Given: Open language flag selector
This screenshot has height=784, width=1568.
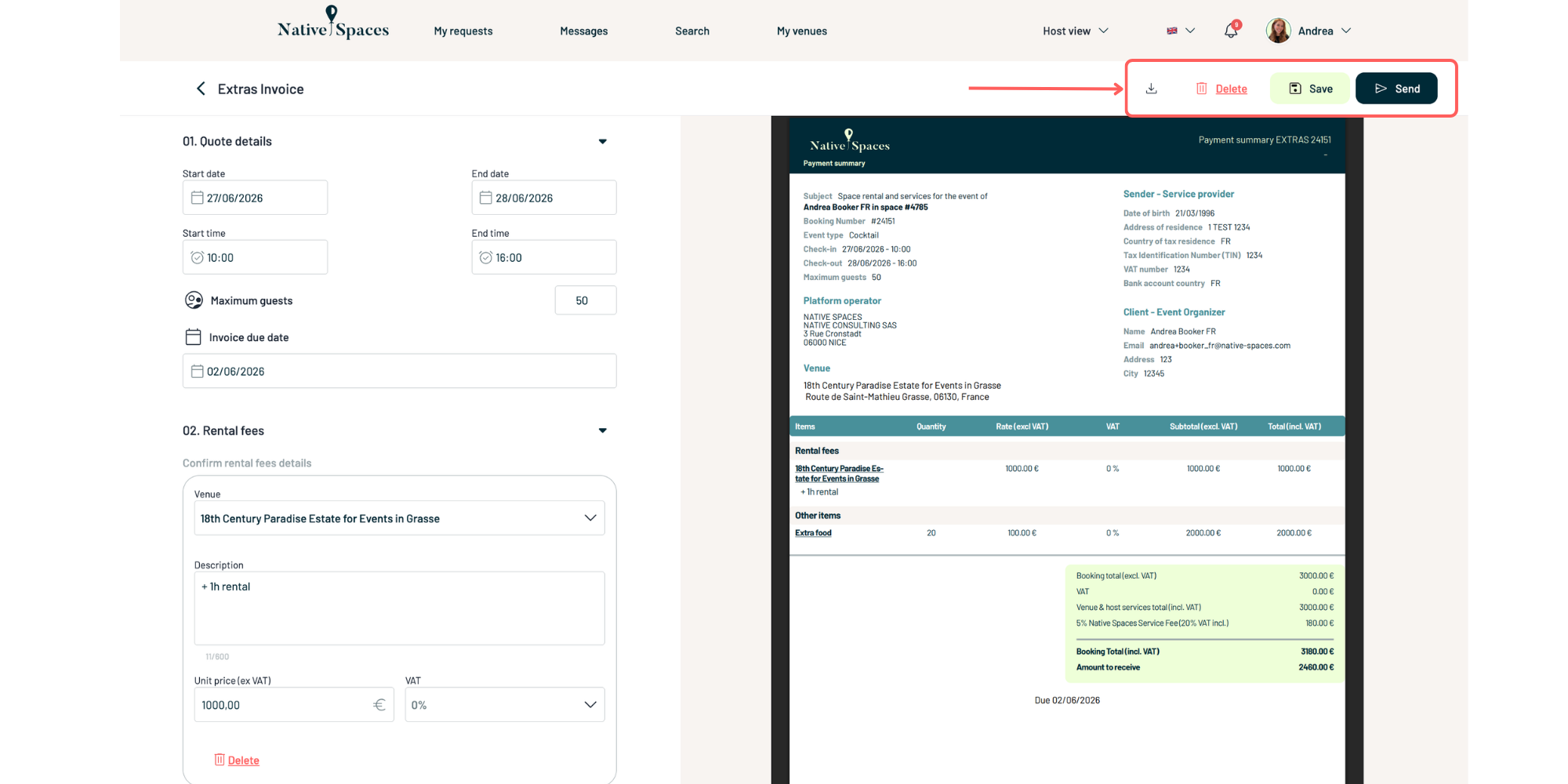Looking at the screenshot, I should coord(1181,31).
